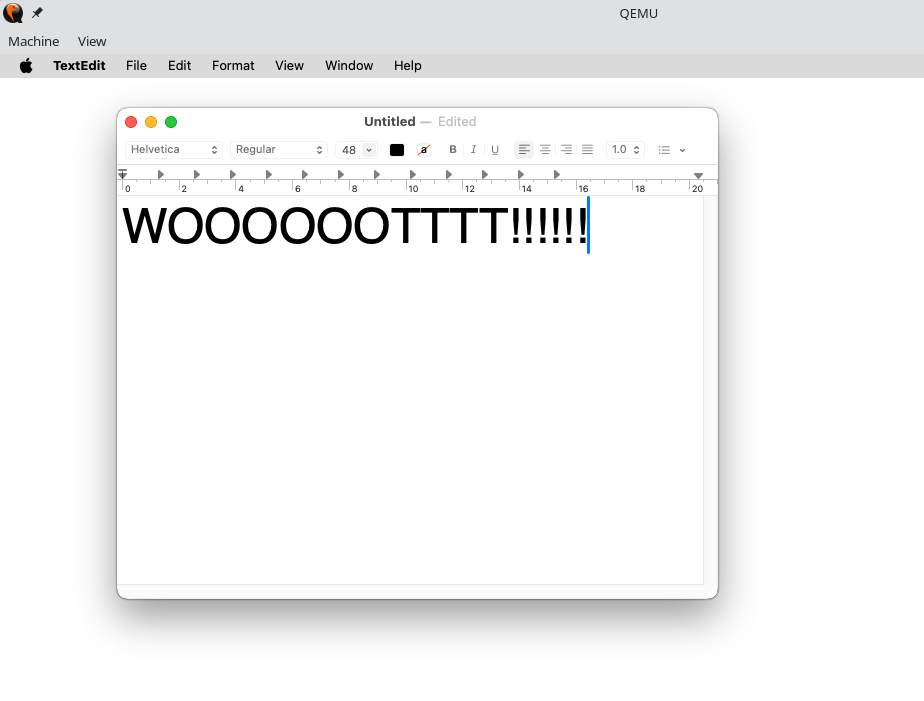Click the left indent marker at 0
Viewport: 924px width, 701px height.
[123, 174]
